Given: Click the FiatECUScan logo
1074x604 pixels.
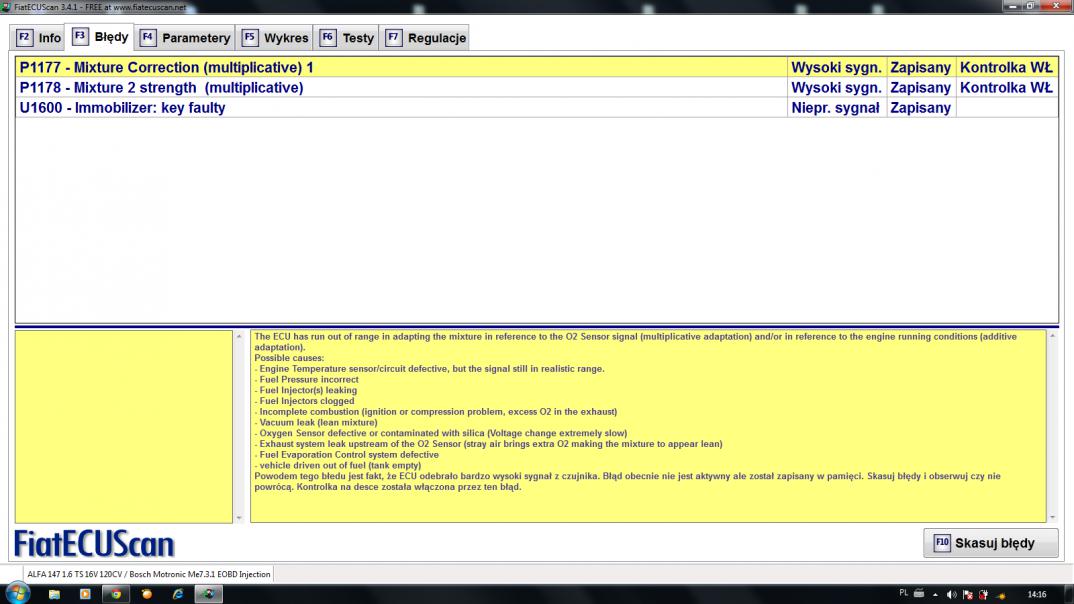Looking at the screenshot, I should coord(95,544).
